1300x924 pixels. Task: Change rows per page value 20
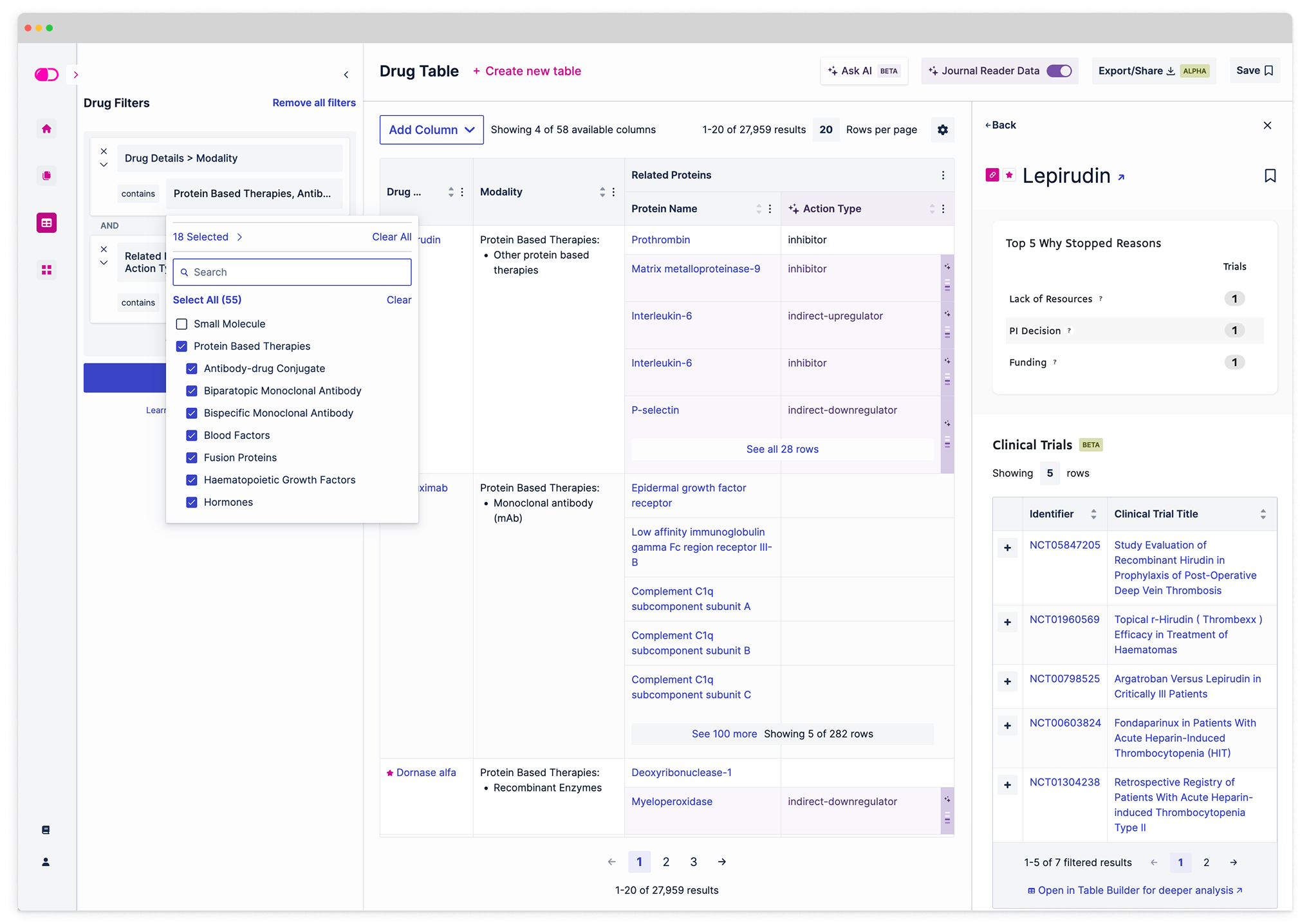click(x=826, y=130)
